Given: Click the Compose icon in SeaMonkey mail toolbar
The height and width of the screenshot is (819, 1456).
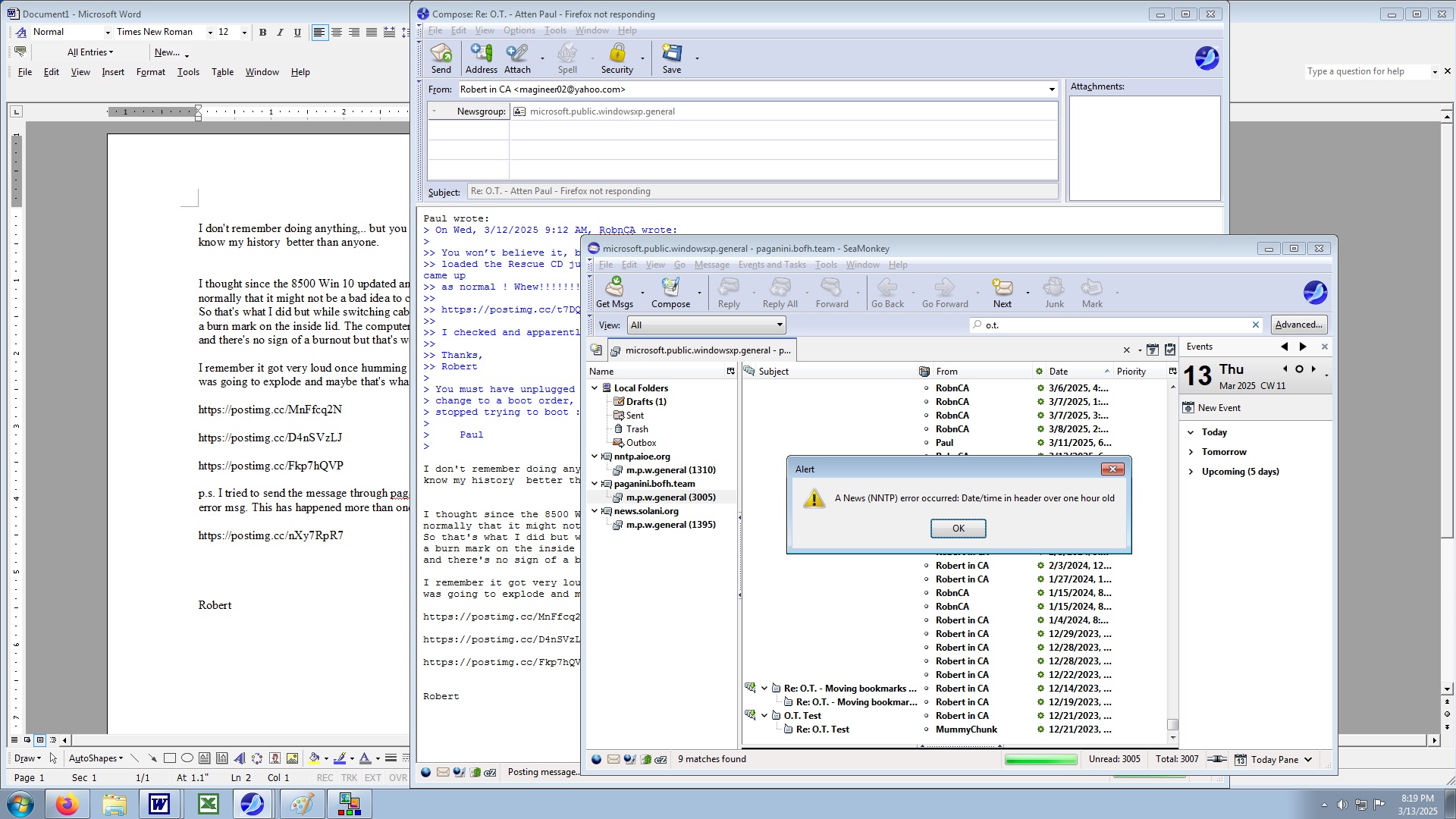Looking at the screenshot, I should pyautogui.click(x=670, y=293).
